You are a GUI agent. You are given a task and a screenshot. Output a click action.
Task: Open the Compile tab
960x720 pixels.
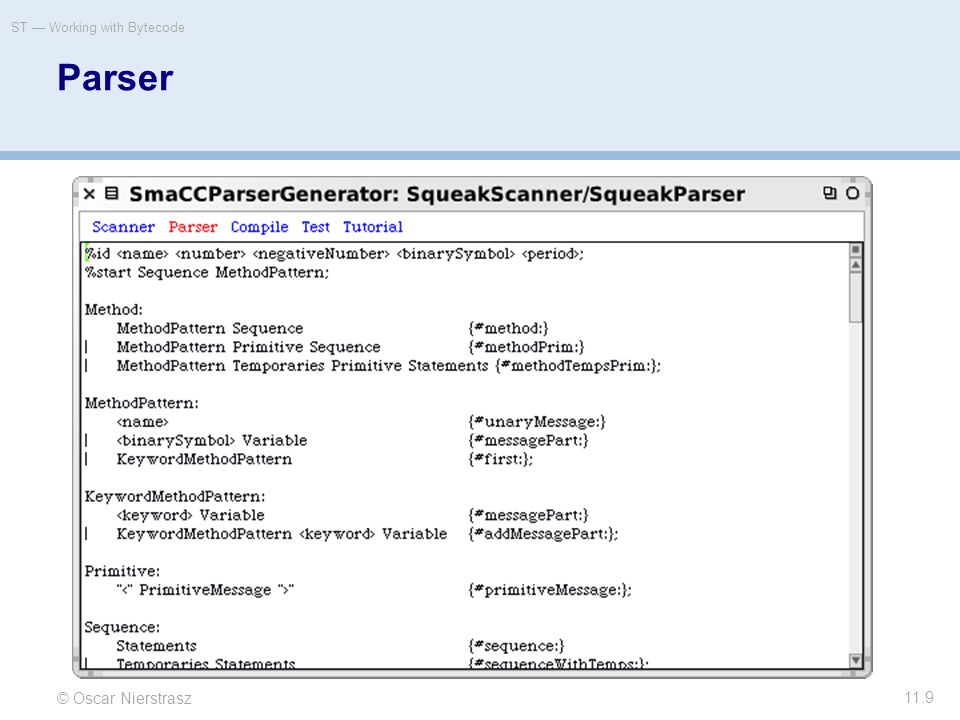point(259,227)
